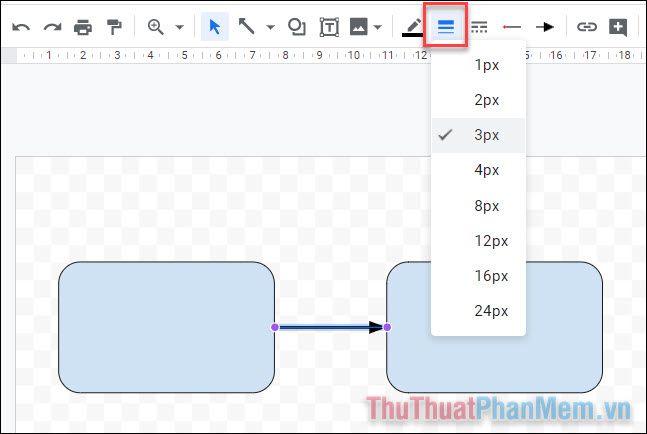
Task: Click the Redo arrow icon
Action: 52,27
